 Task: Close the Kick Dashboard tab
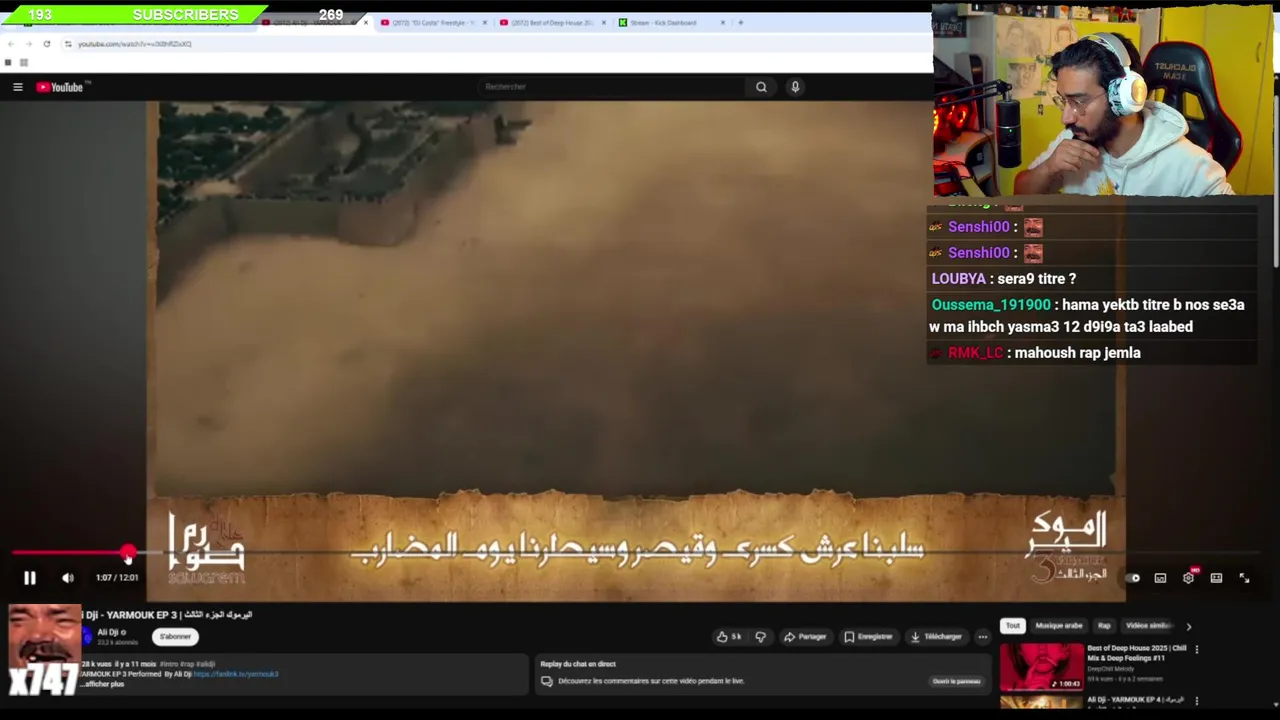click(x=722, y=23)
